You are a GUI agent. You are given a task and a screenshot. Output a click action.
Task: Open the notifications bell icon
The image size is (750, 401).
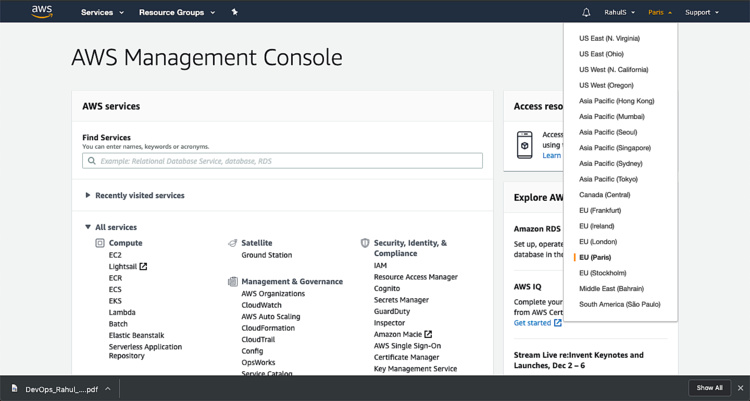[x=586, y=12]
